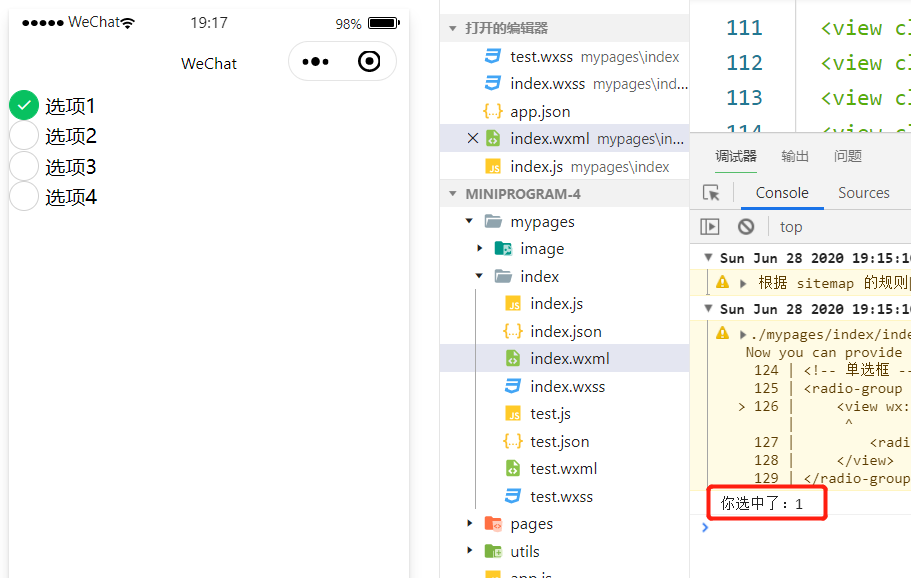Select the 选项4 radio button

tap(24, 196)
